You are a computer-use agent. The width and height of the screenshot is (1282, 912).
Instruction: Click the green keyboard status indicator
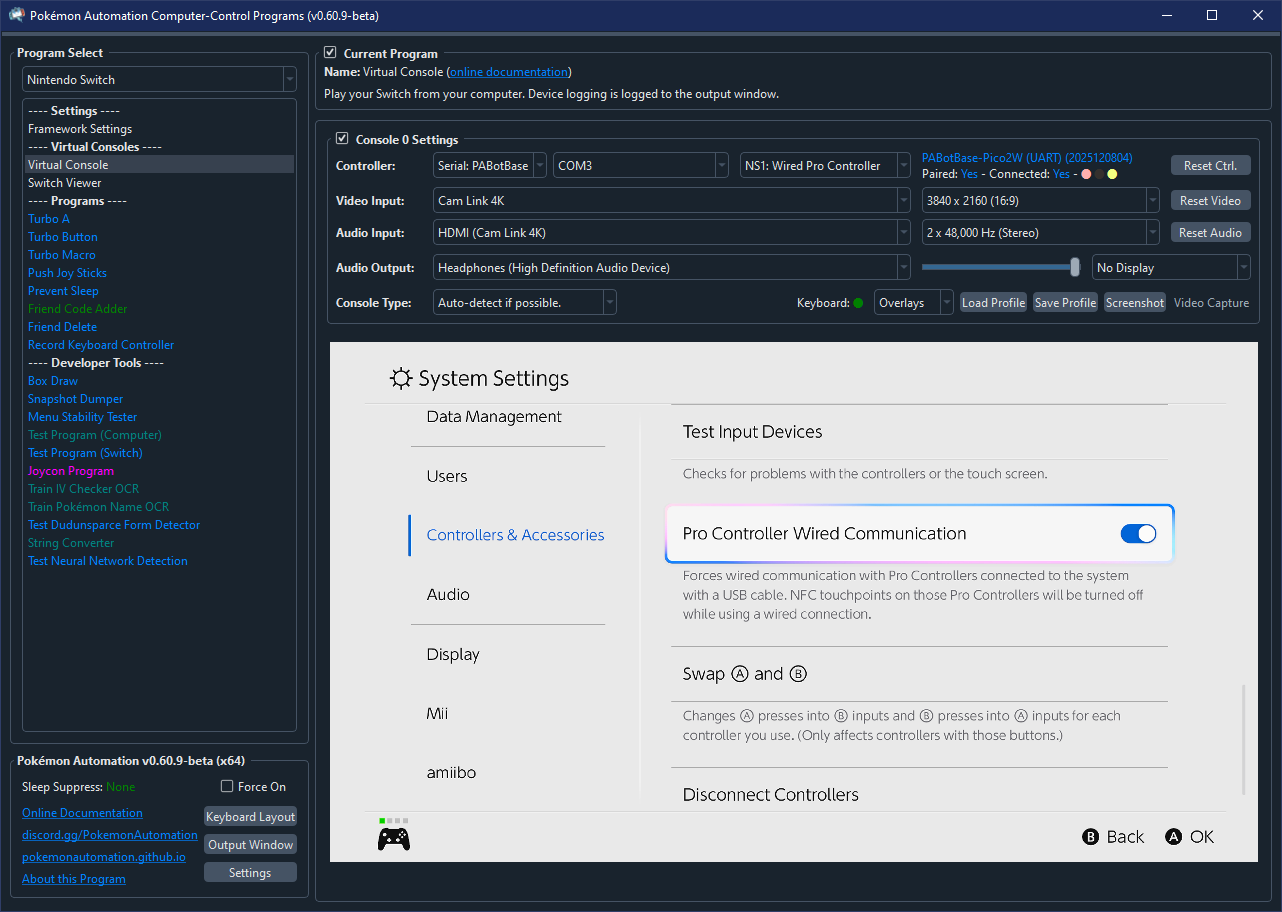[x=858, y=303]
